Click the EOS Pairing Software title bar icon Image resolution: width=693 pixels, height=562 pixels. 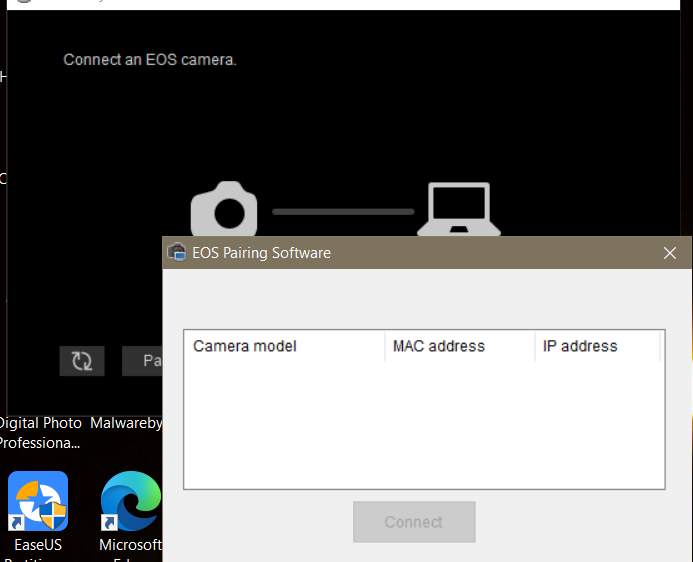[177, 253]
